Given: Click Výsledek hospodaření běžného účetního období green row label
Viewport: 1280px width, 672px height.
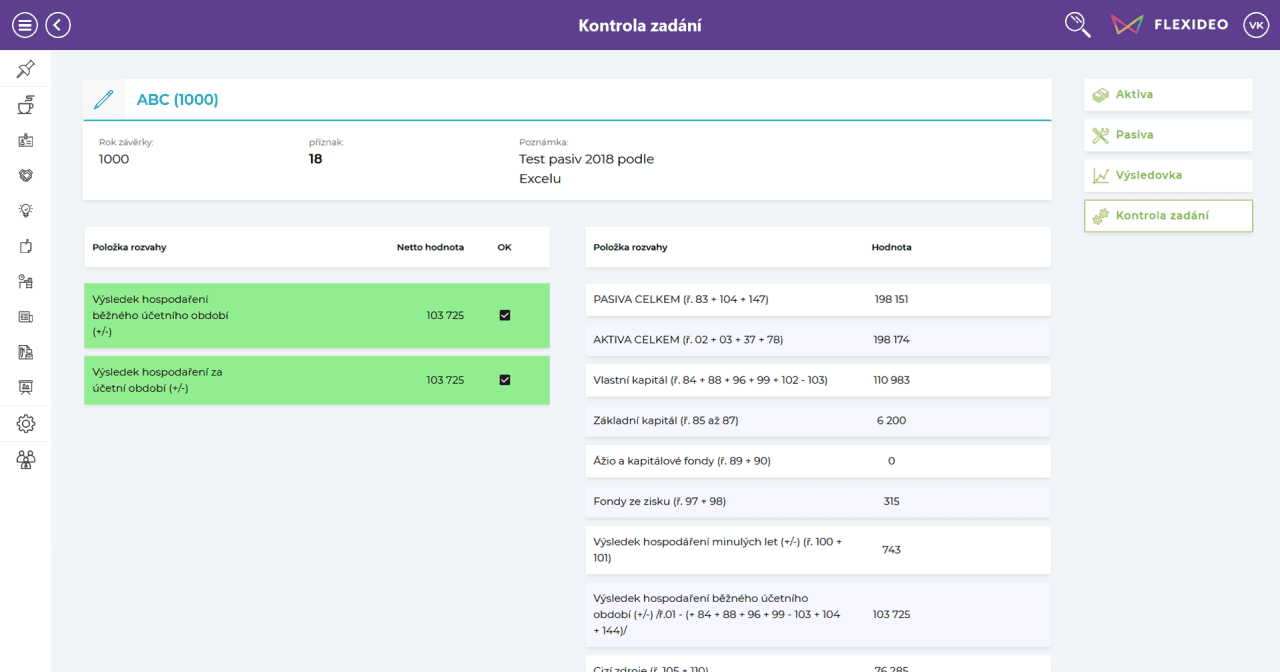Looking at the screenshot, I should [x=160, y=315].
